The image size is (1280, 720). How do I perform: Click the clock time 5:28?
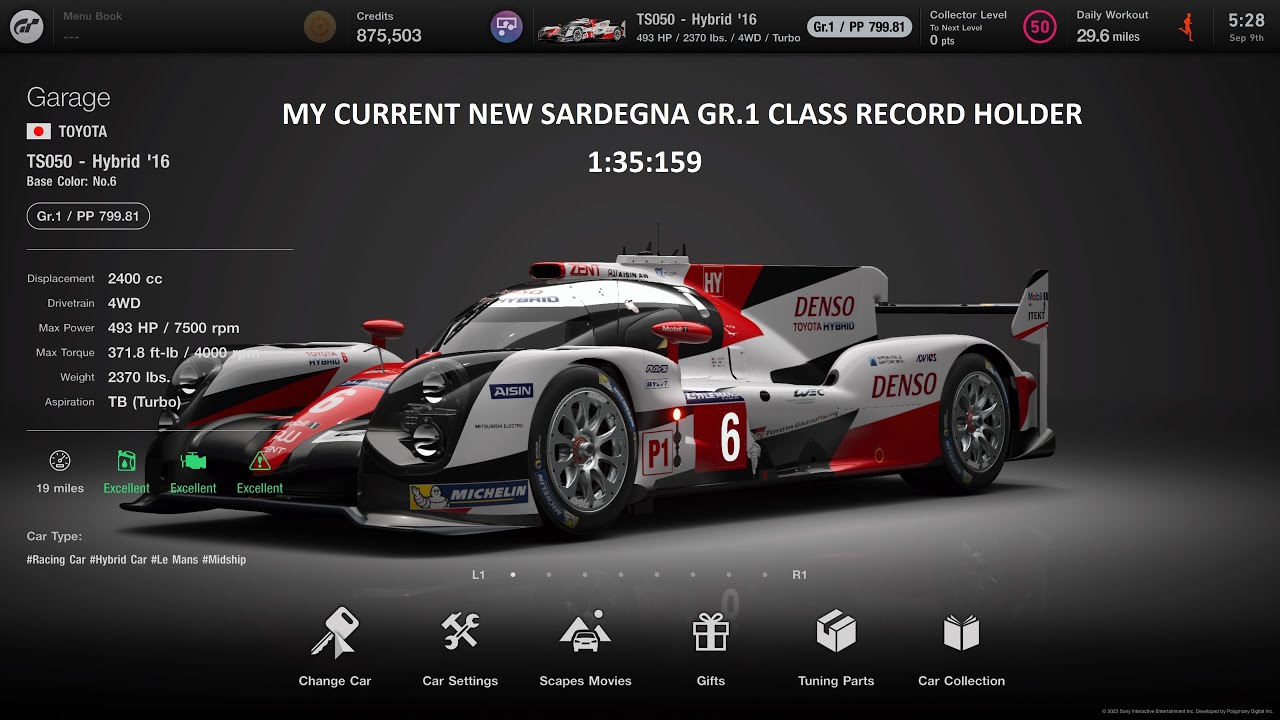pos(1246,20)
